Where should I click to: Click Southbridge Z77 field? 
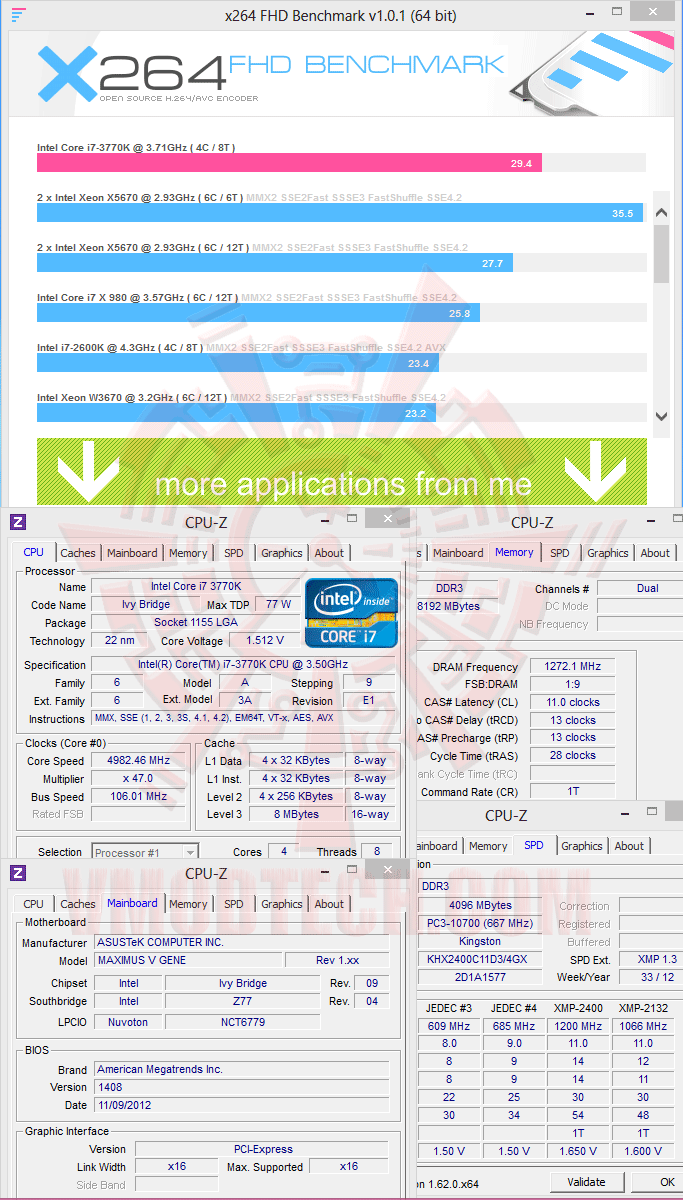242,1001
